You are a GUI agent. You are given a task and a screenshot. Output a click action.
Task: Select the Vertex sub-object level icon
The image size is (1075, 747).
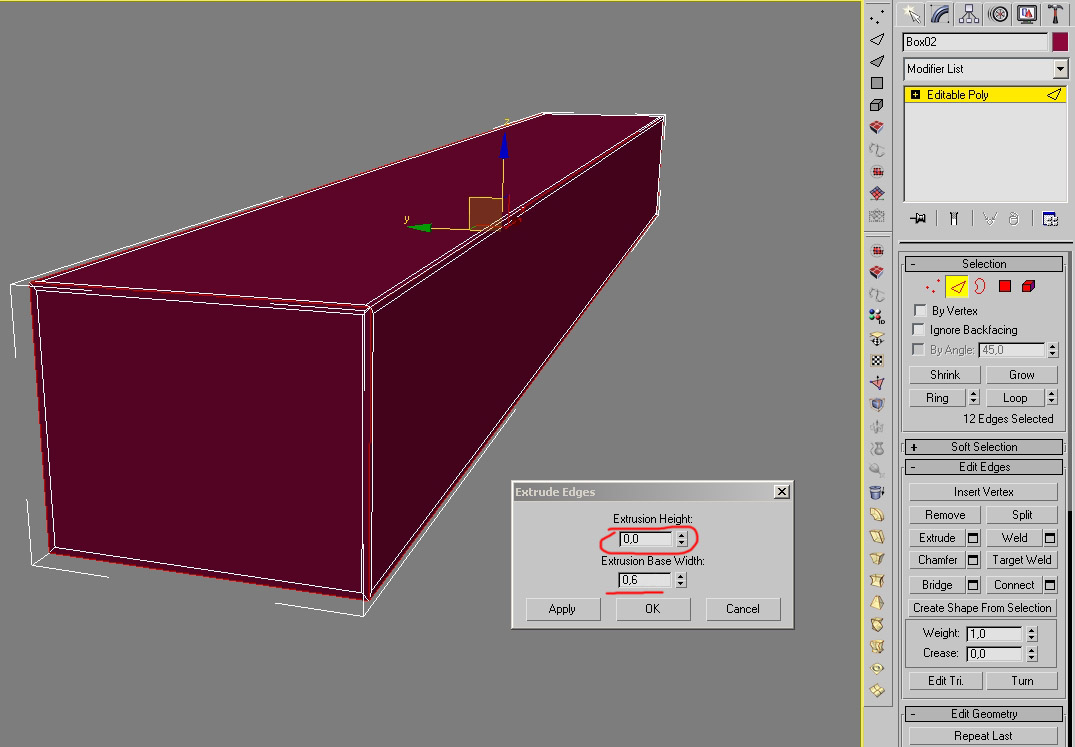pyautogui.click(x=933, y=287)
